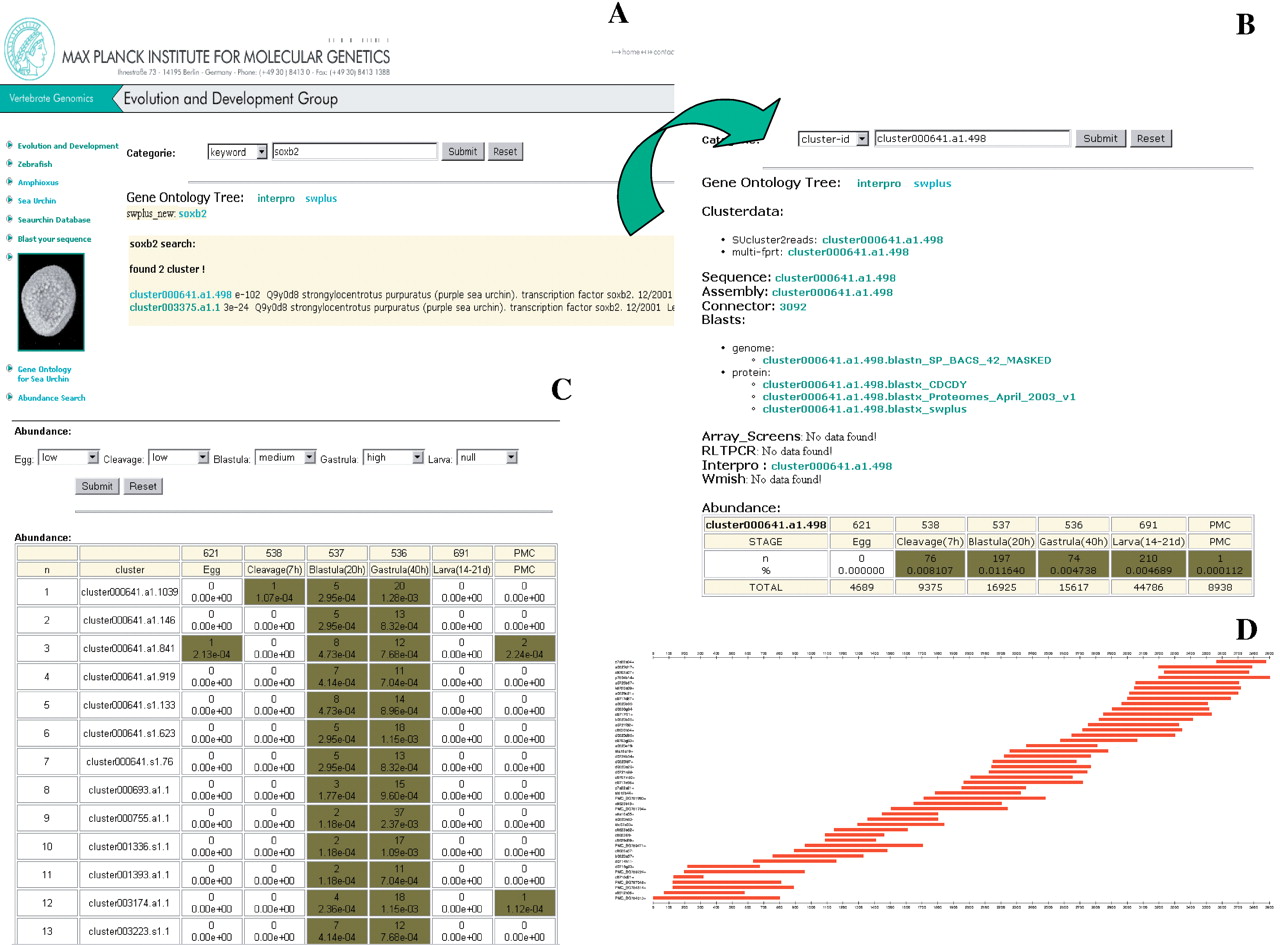This screenshot has height=945, width=1280.
Task: Open Gene Ontology for Sea Urchin
Action: pos(44,374)
